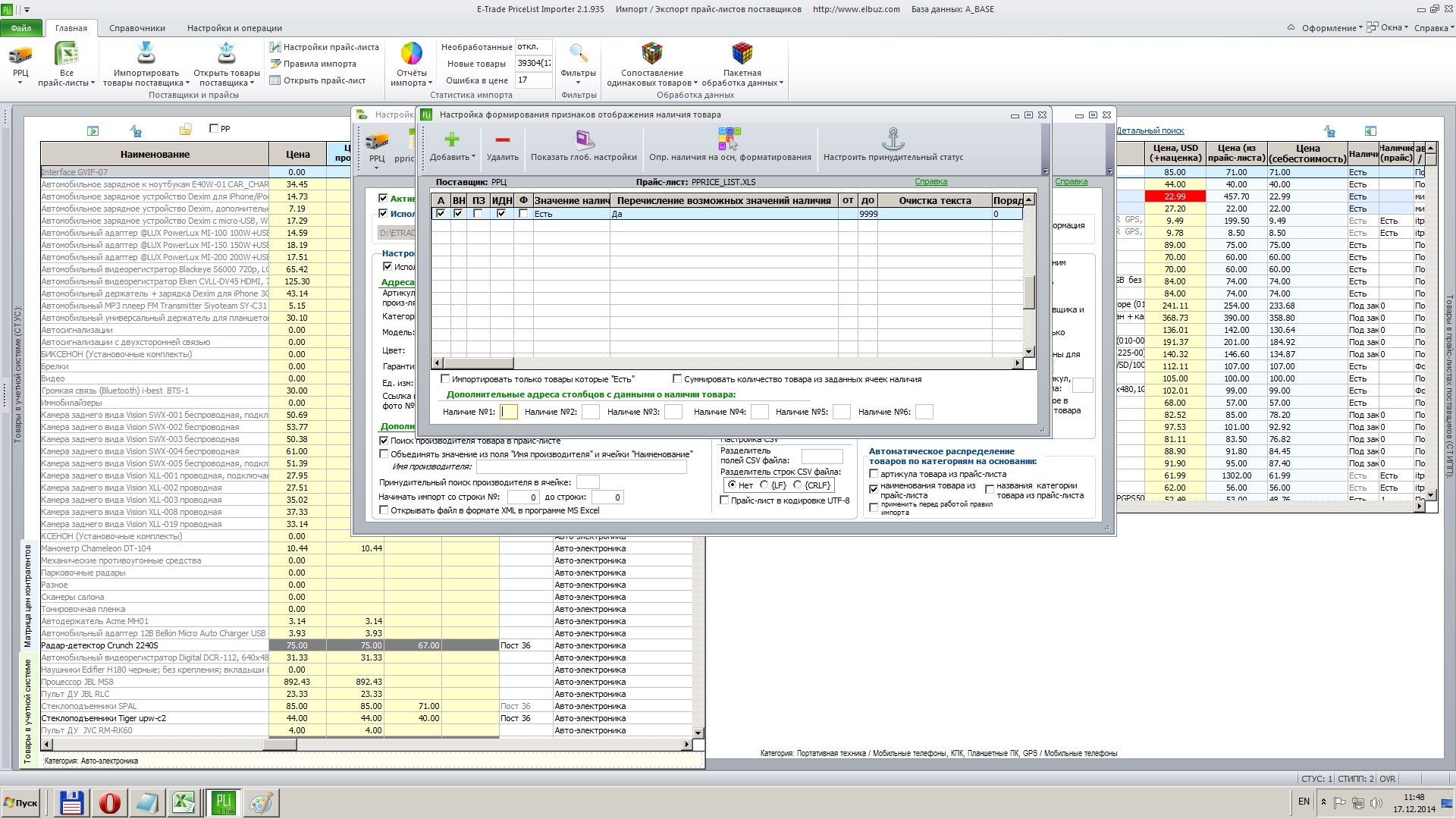Image resolution: width=1456 pixels, height=819 pixels.
Task: Select the 'Матрица цен контрагентов' vertical tab
Action: coord(28,596)
